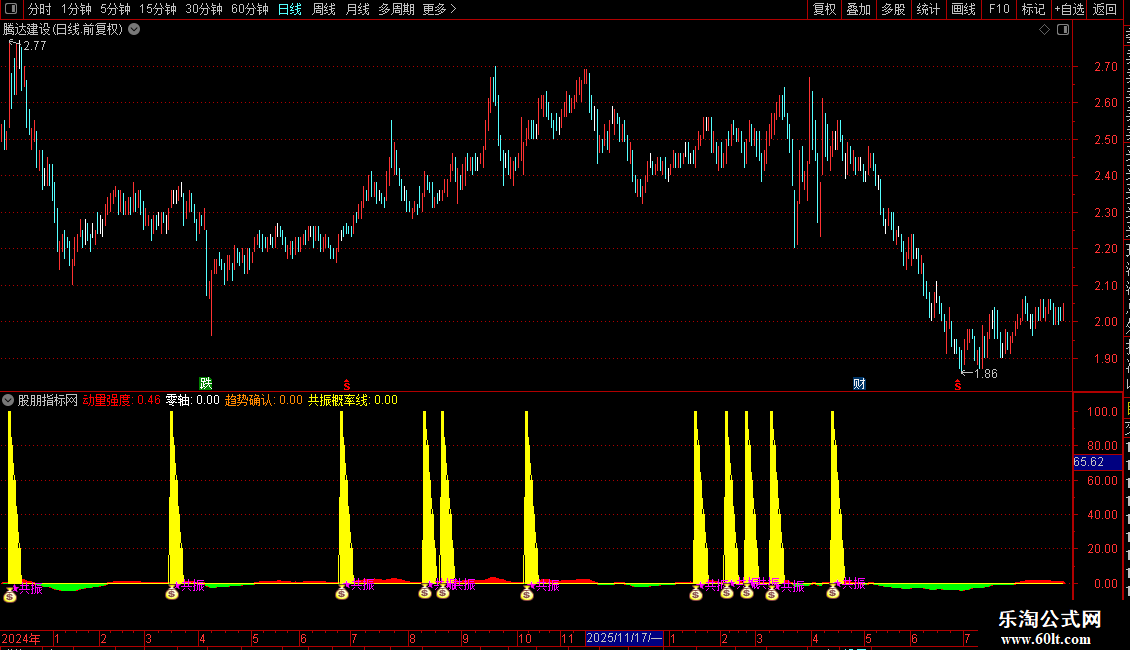Click the 动量强度: 0.46 indicator value
Viewport: 1130px width, 650px height.
(x=122, y=400)
